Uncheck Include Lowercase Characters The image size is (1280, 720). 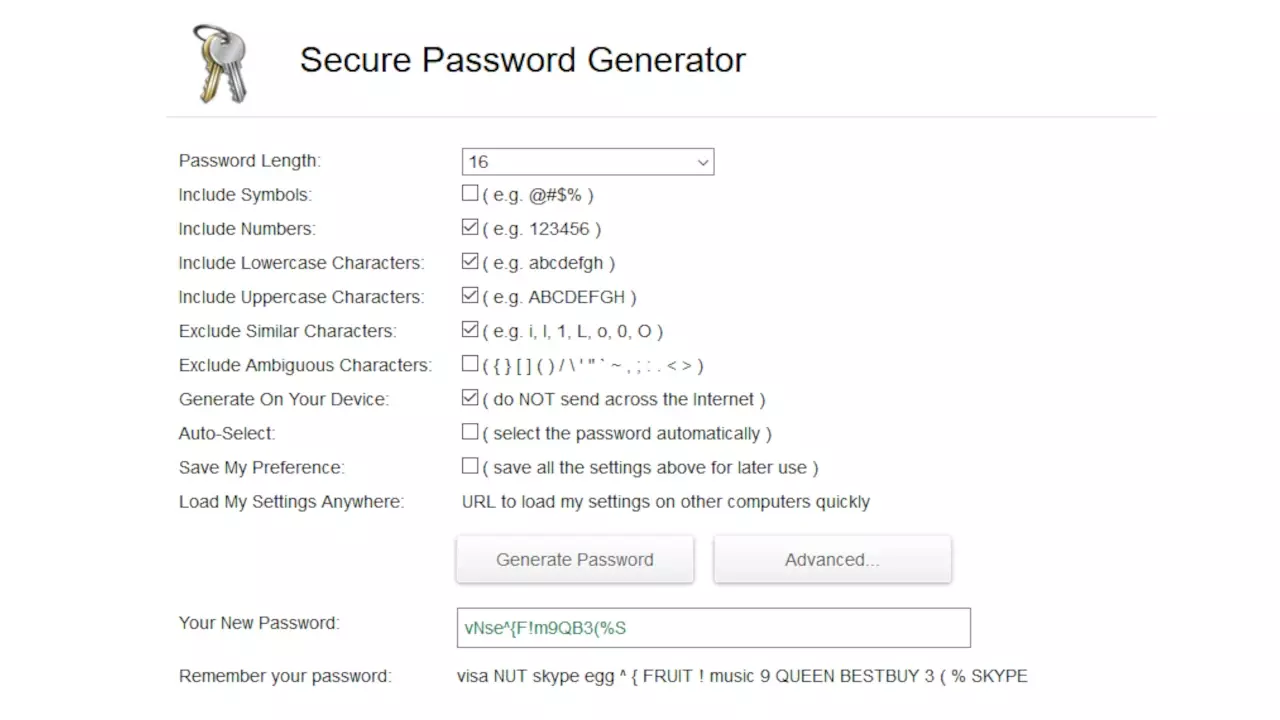click(x=470, y=260)
